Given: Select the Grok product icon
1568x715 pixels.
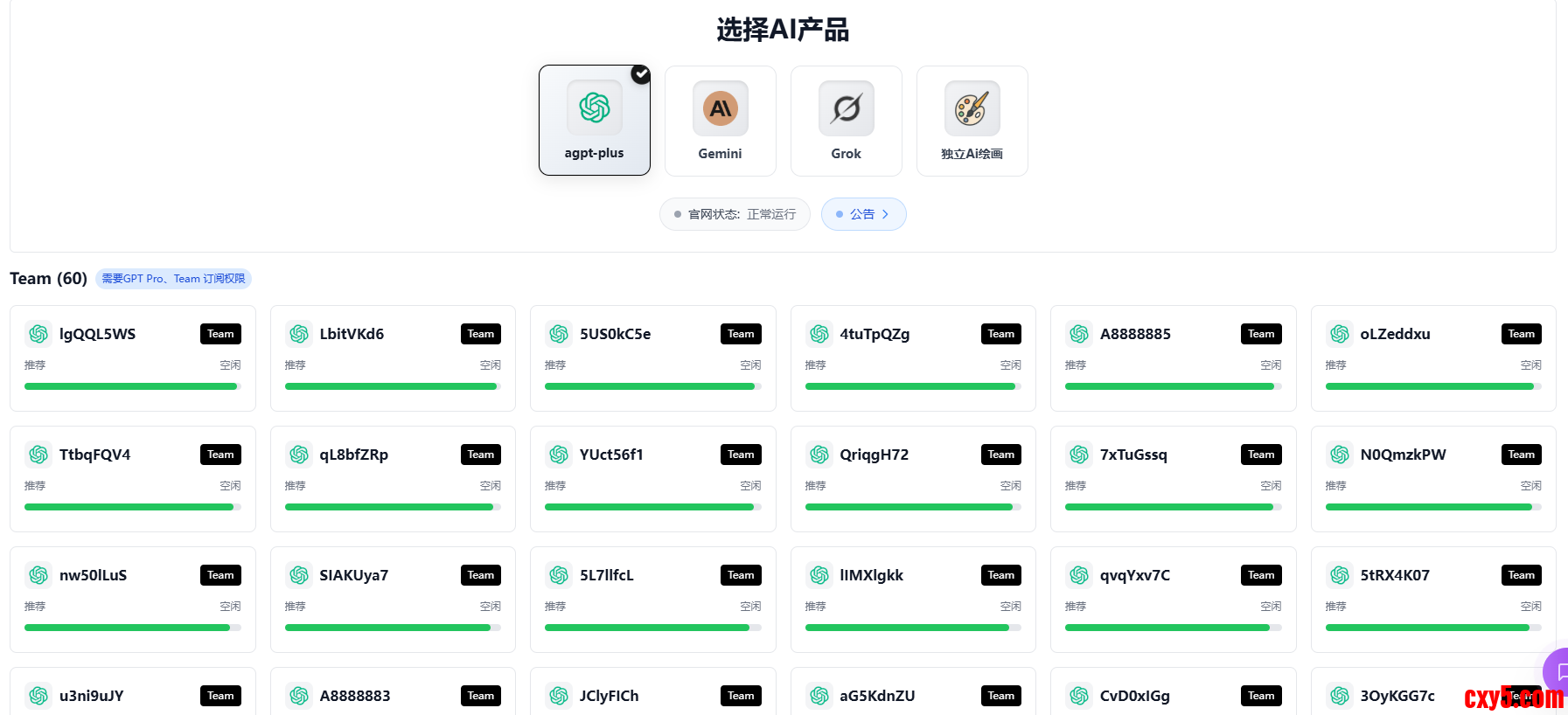Looking at the screenshot, I should (x=847, y=108).
